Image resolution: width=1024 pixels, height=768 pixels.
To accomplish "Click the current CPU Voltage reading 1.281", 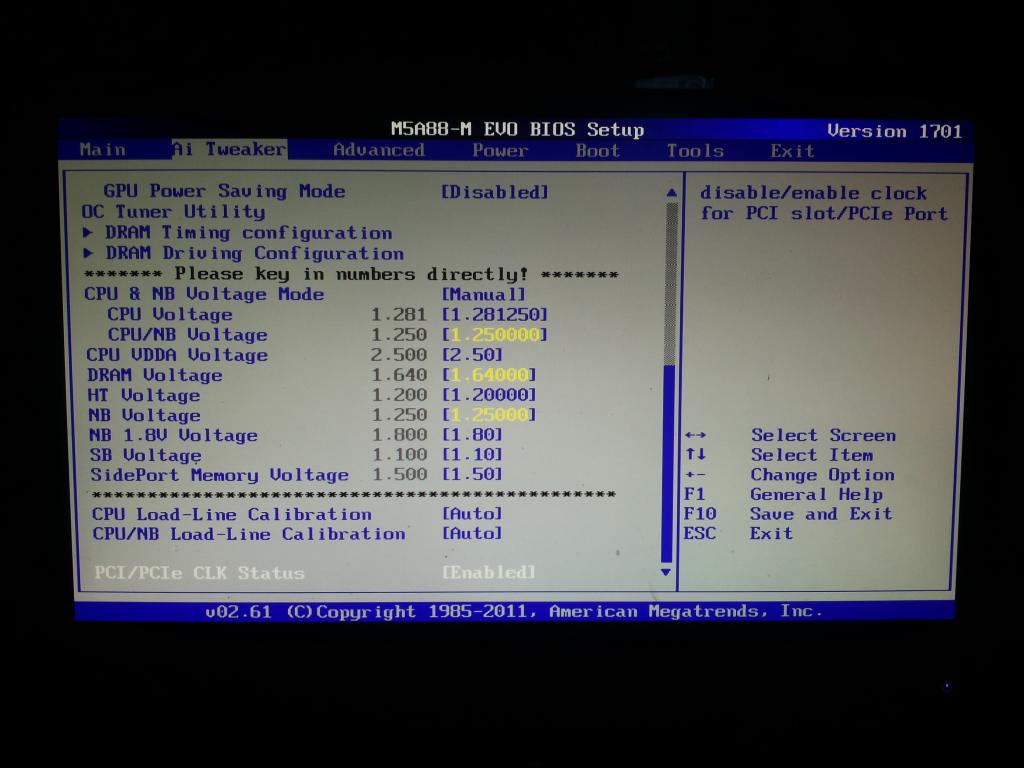I will click(398, 315).
